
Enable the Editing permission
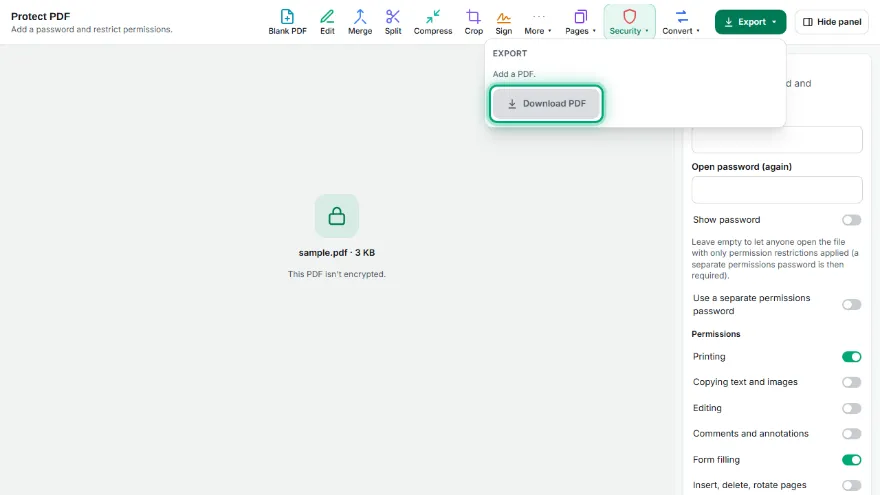pos(851,408)
